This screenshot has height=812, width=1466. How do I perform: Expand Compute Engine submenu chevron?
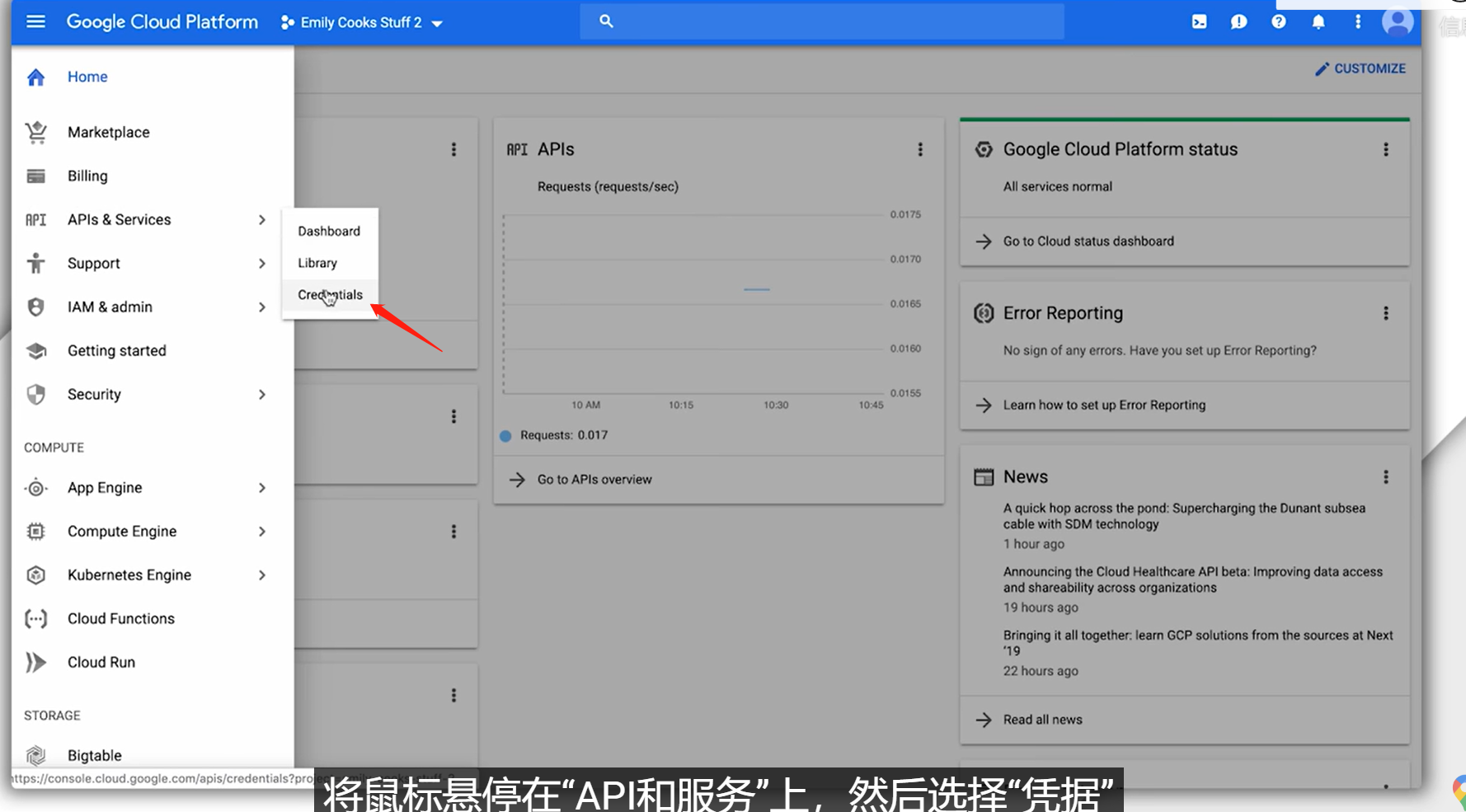pos(262,531)
